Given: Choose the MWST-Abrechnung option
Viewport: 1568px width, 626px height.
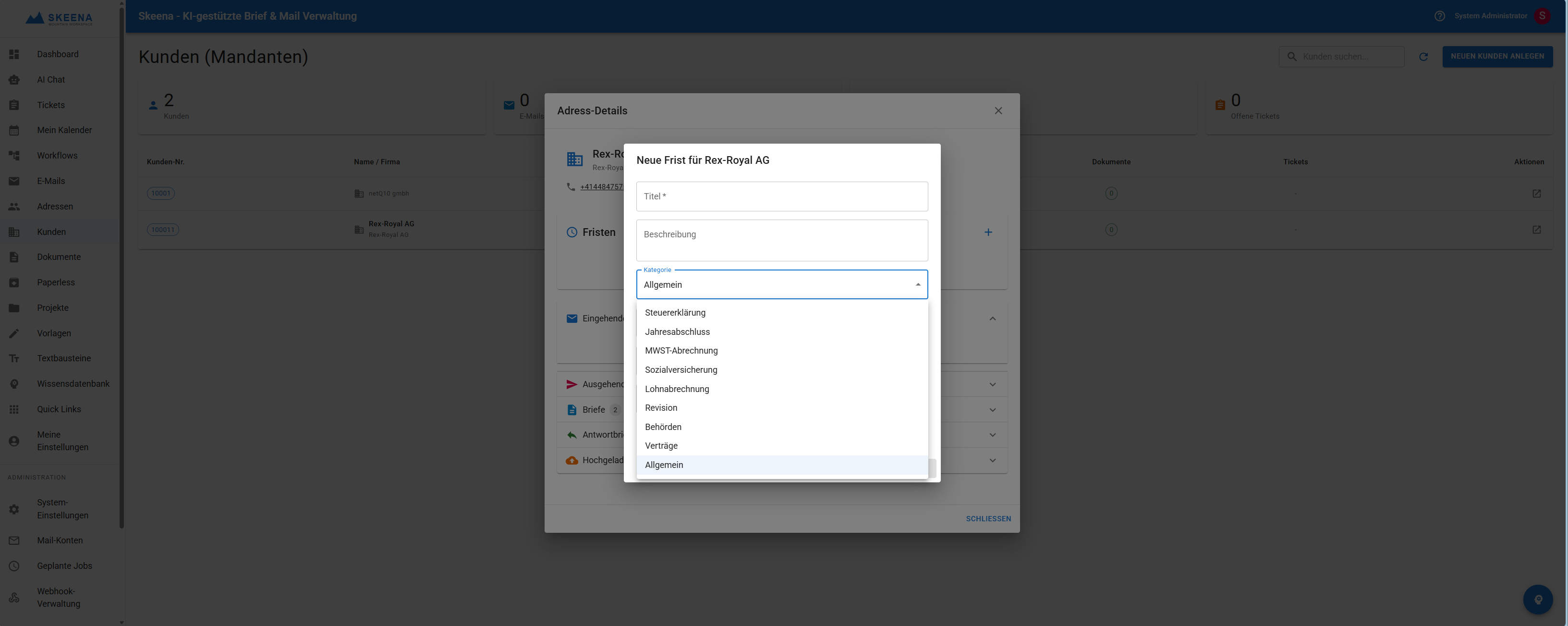Looking at the screenshot, I should coord(681,350).
